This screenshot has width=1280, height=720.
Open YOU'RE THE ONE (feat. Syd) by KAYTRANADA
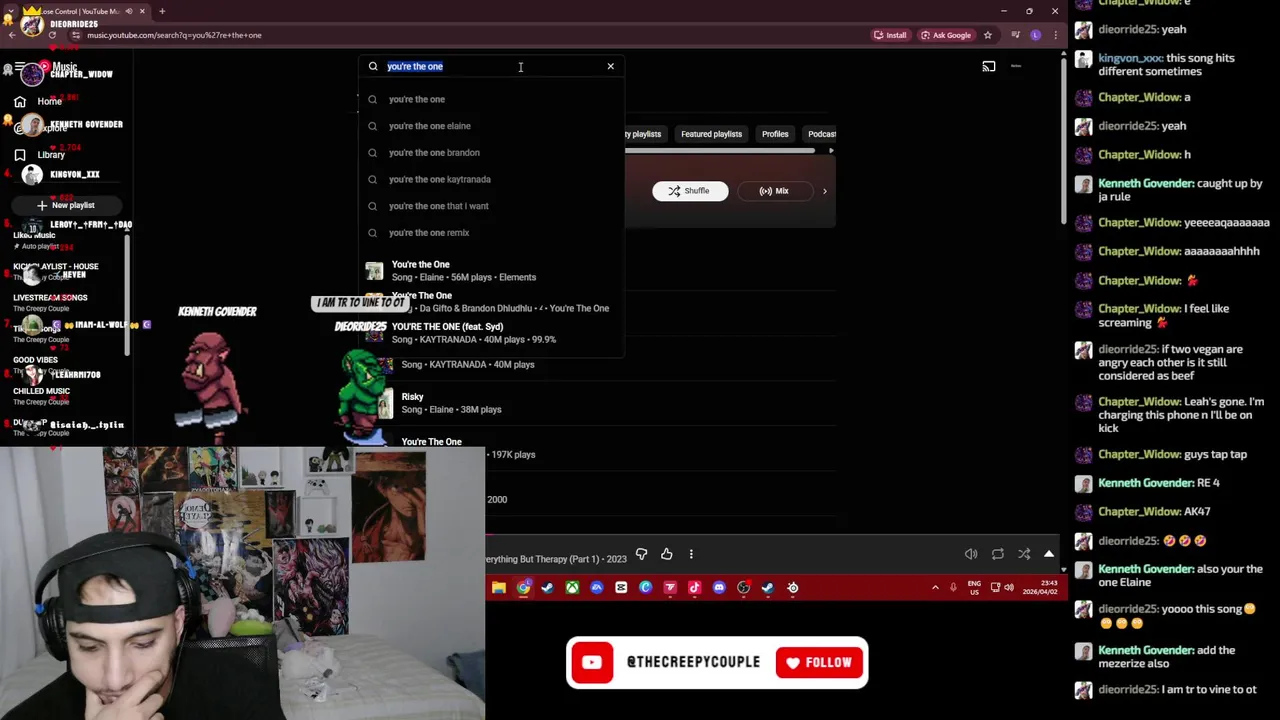[492, 333]
